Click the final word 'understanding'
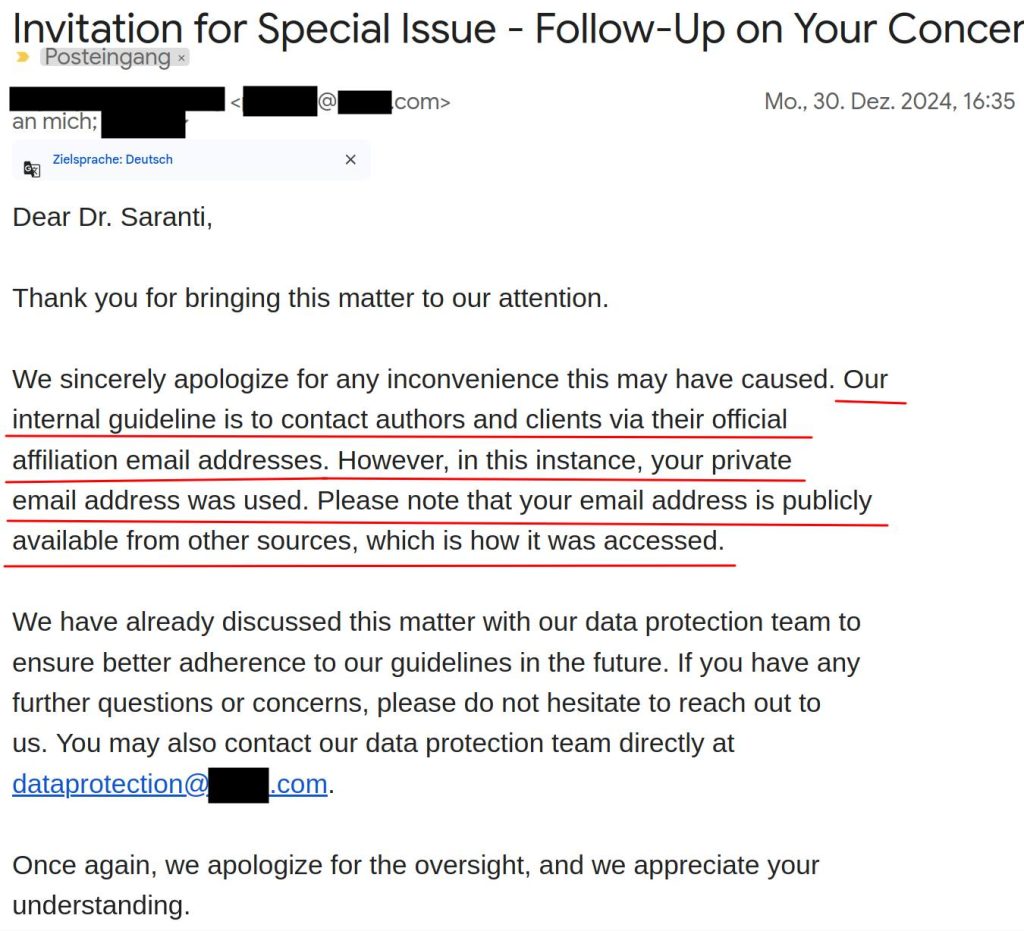 pos(98,906)
